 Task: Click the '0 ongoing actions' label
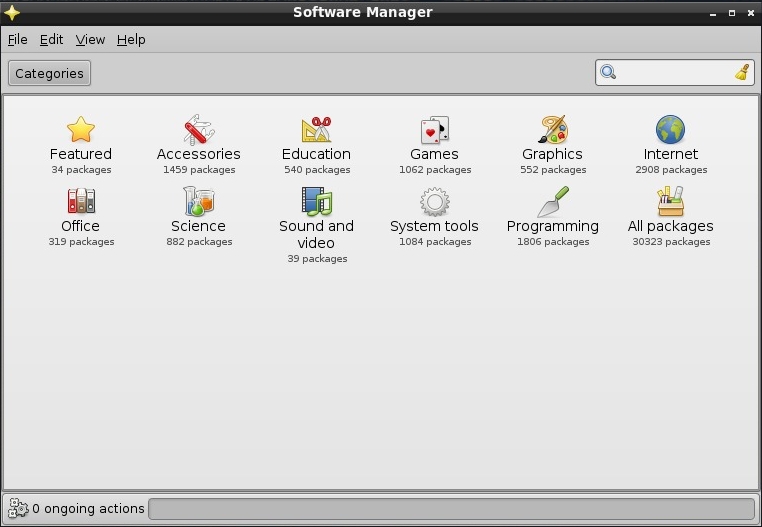tap(88, 509)
